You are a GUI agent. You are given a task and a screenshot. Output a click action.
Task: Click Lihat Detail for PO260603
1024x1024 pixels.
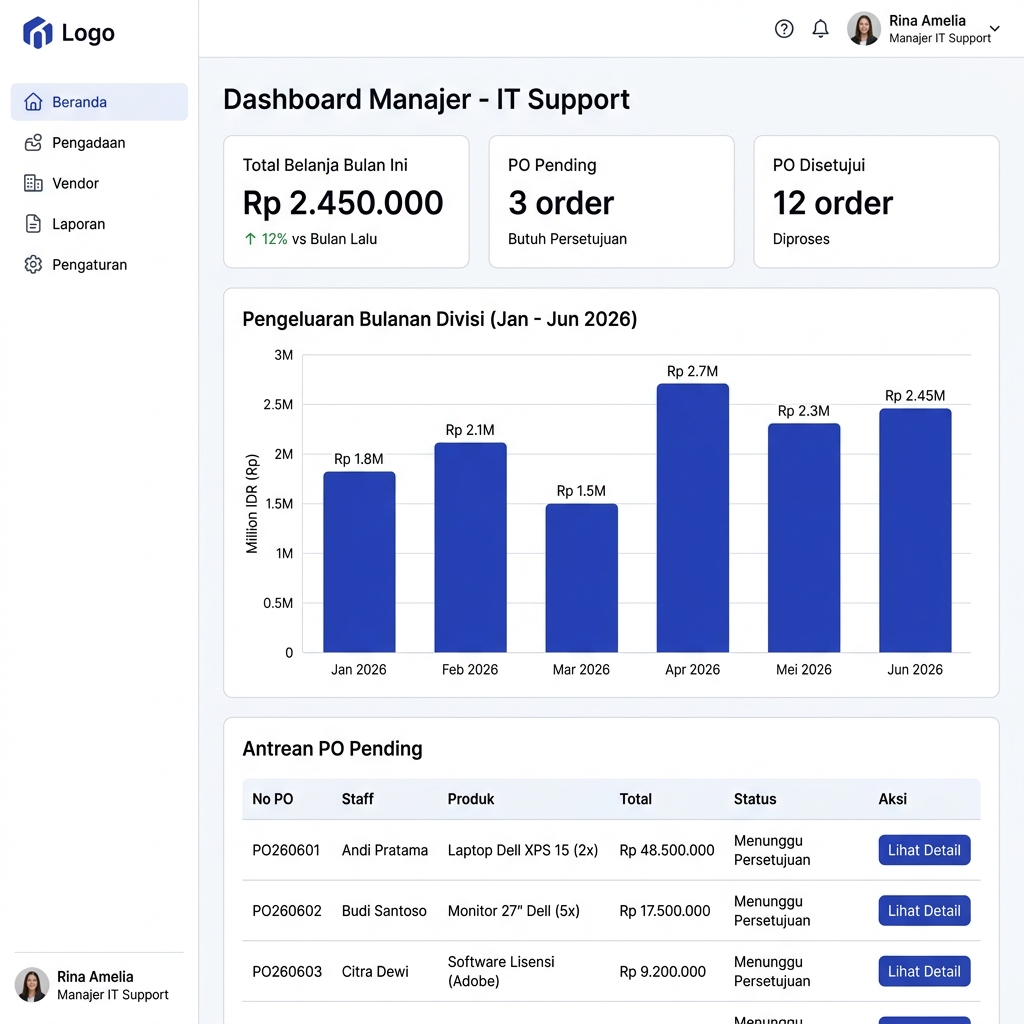(924, 971)
